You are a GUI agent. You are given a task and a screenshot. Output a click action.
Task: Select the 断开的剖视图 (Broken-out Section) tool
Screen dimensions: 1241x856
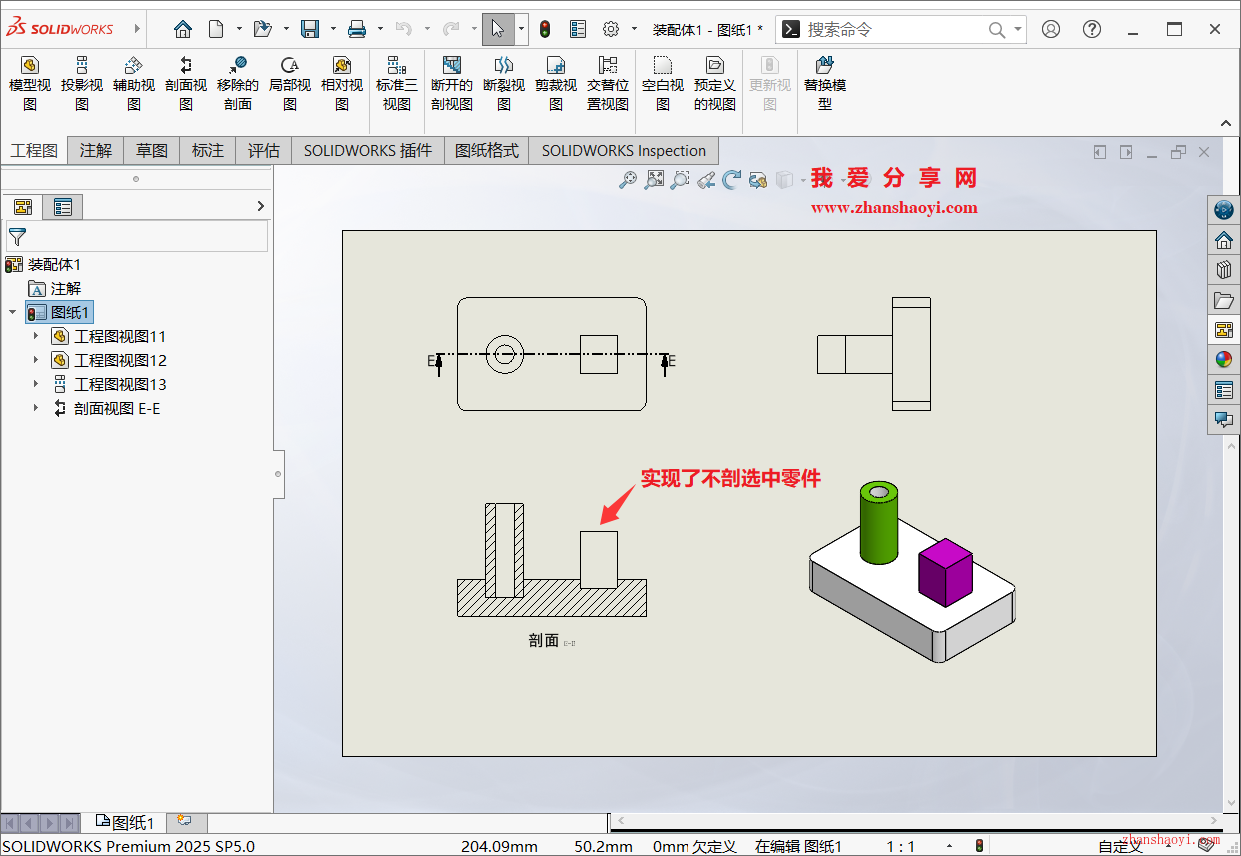point(452,84)
